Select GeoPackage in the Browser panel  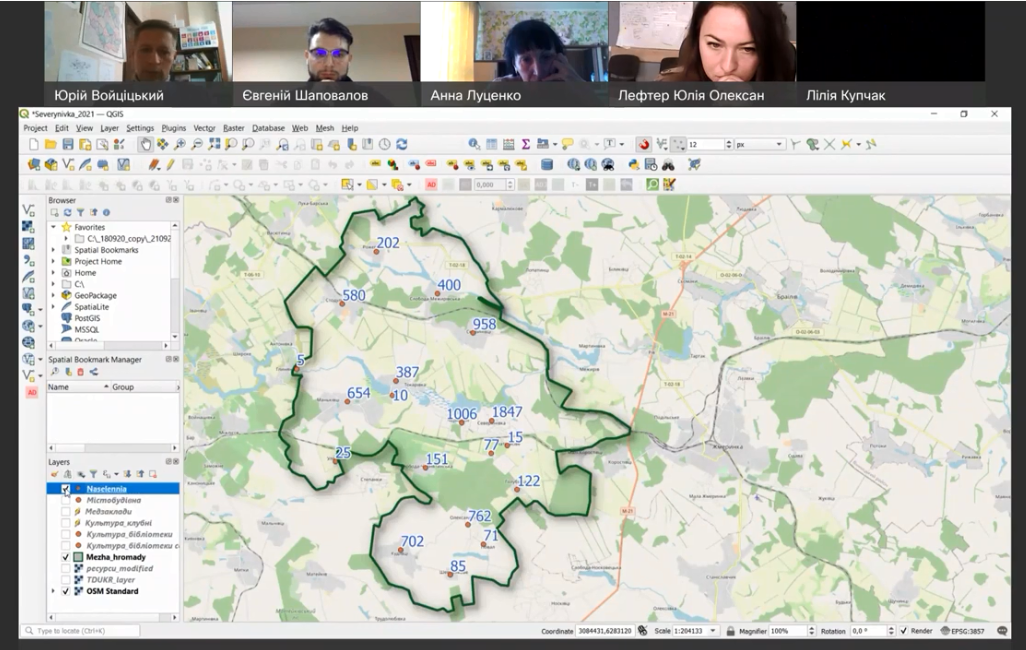[94, 295]
